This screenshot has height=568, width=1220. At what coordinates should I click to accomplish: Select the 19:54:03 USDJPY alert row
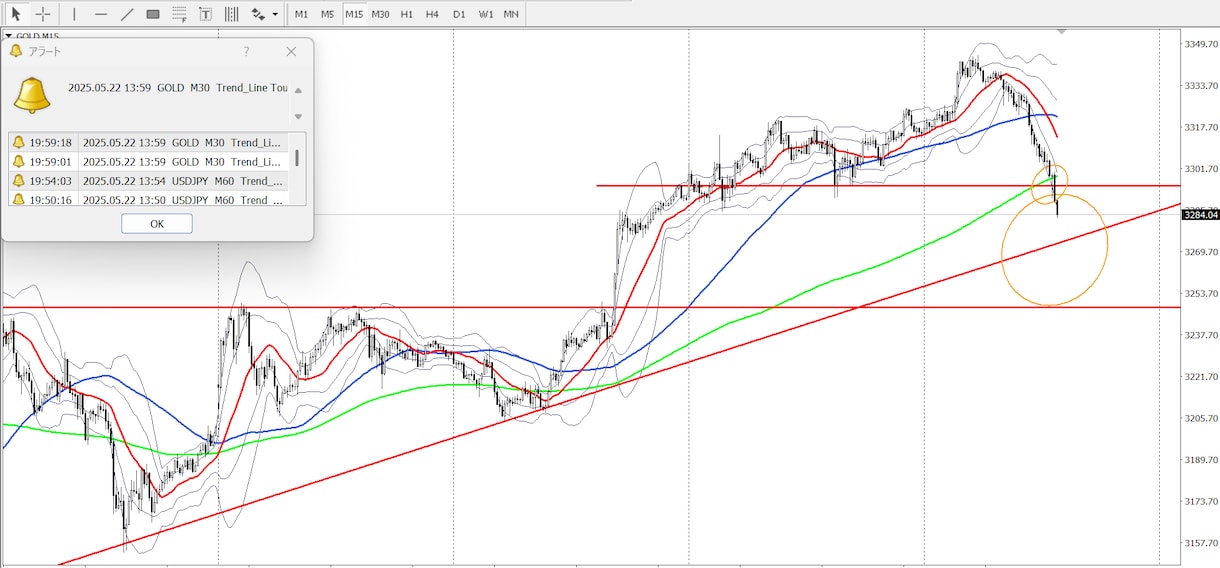pyautogui.click(x=148, y=180)
